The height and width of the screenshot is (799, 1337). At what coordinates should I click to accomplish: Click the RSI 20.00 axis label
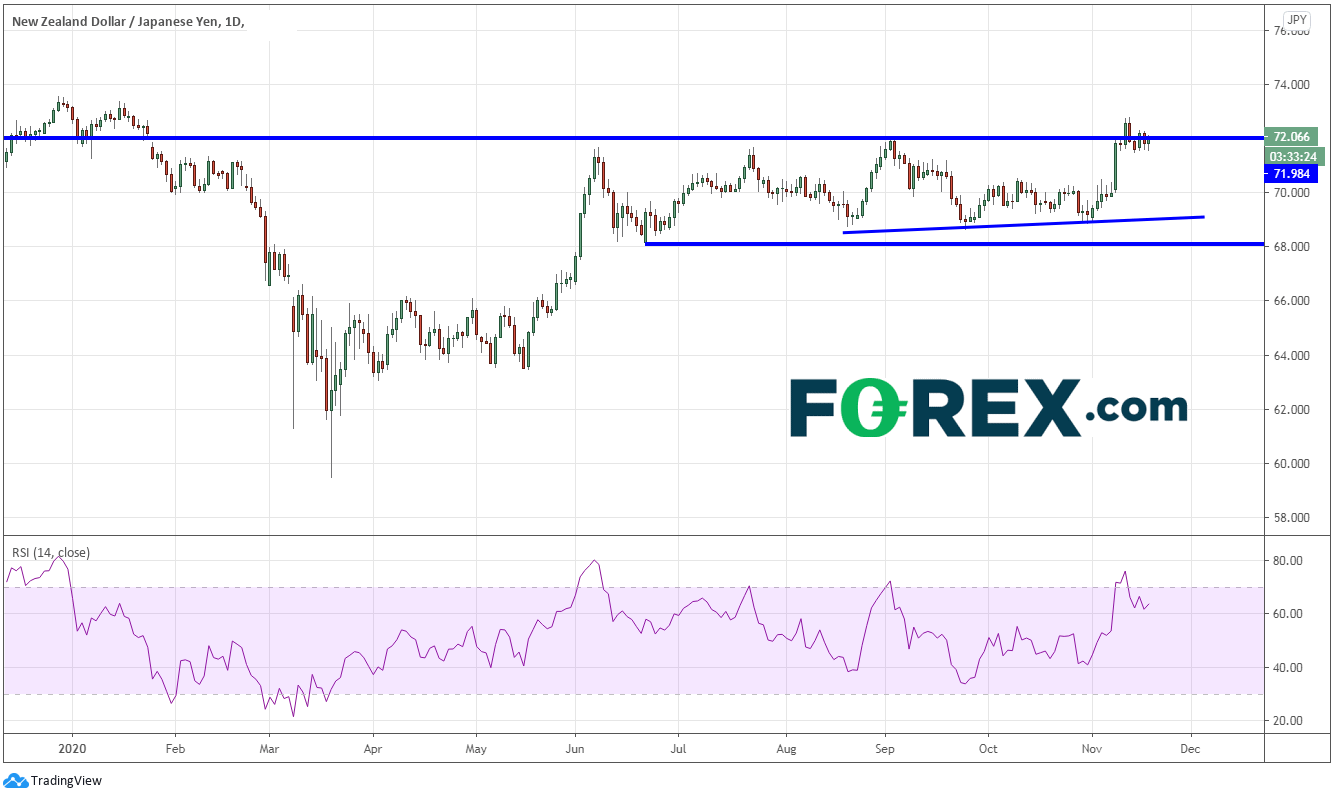(x=1286, y=721)
